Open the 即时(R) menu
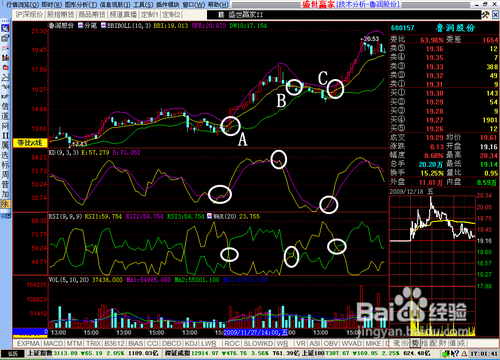The height and width of the screenshot is (360, 500). (52, 5)
